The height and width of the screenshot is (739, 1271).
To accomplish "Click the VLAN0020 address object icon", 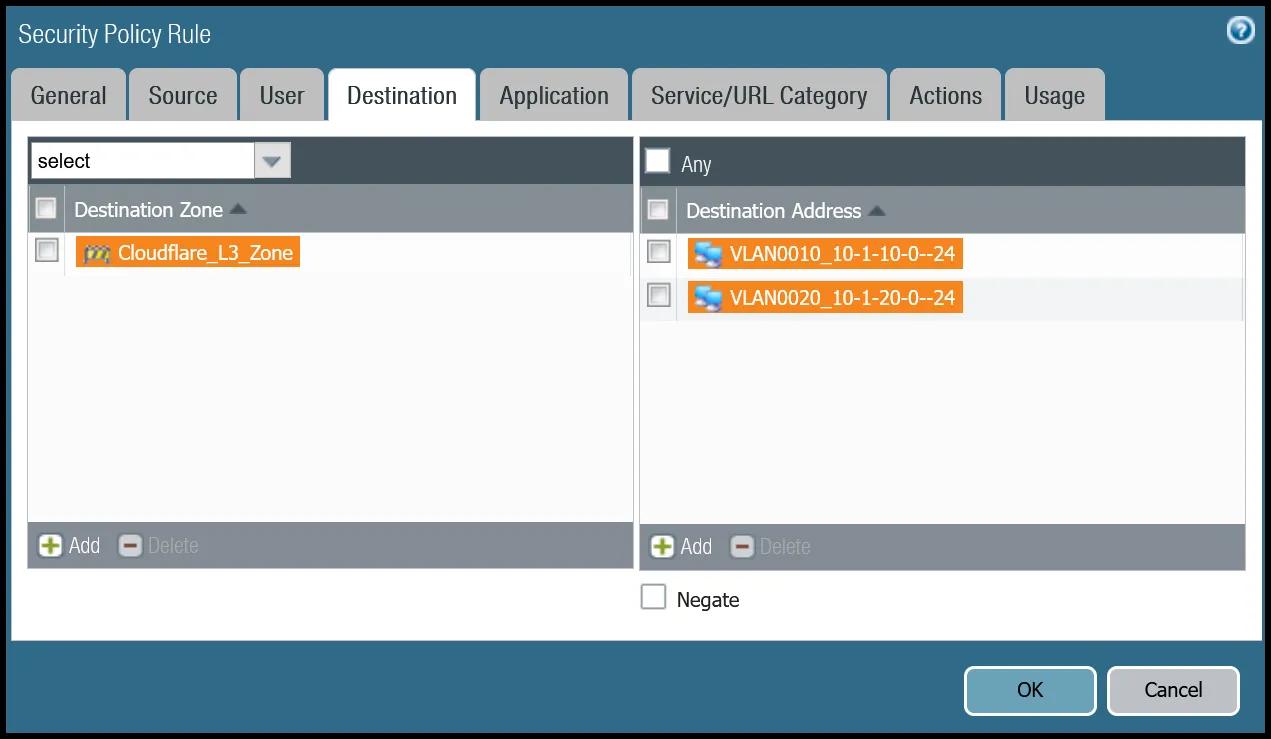I will [708, 298].
